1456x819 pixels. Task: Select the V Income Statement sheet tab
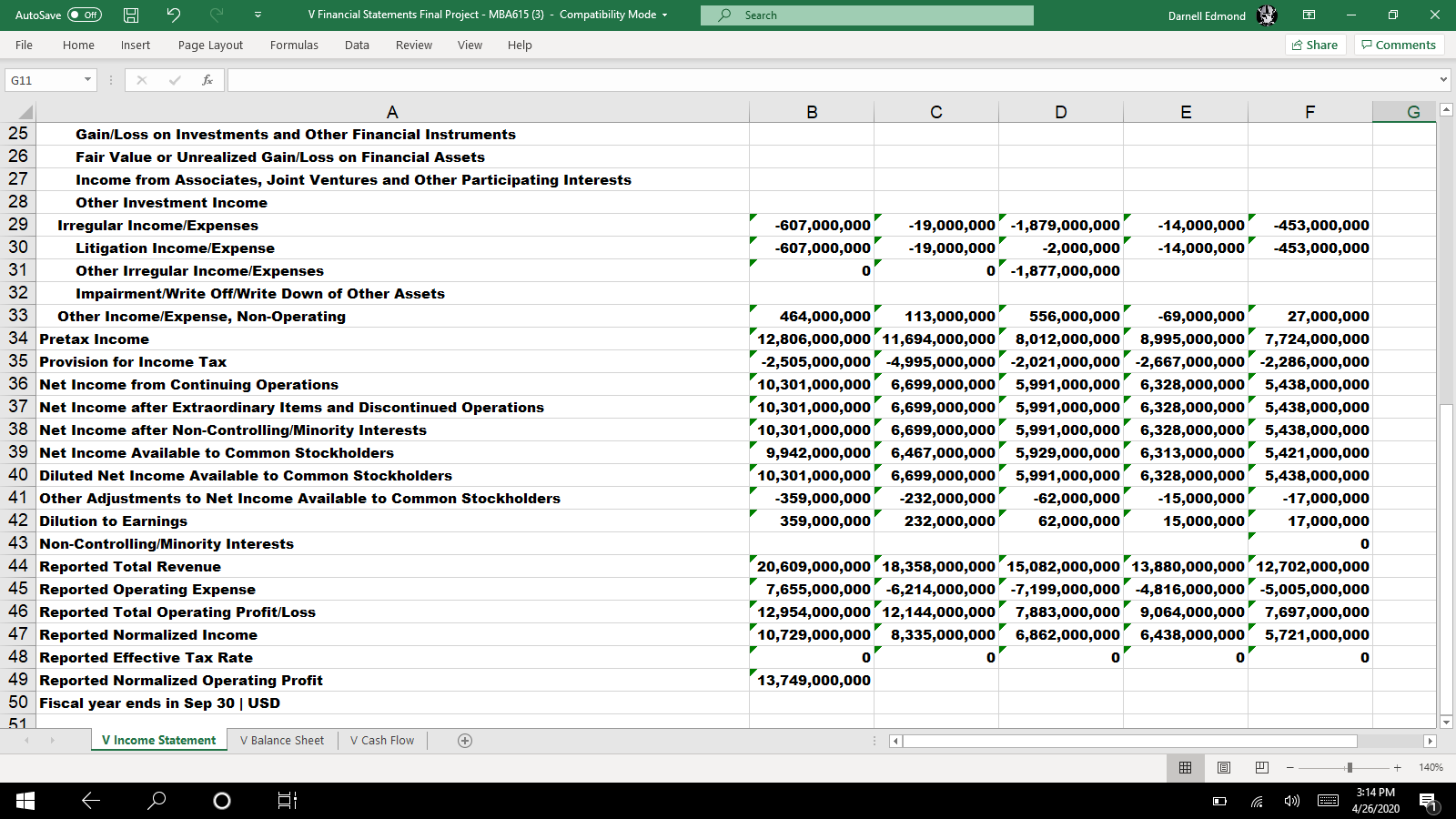pos(159,740)
